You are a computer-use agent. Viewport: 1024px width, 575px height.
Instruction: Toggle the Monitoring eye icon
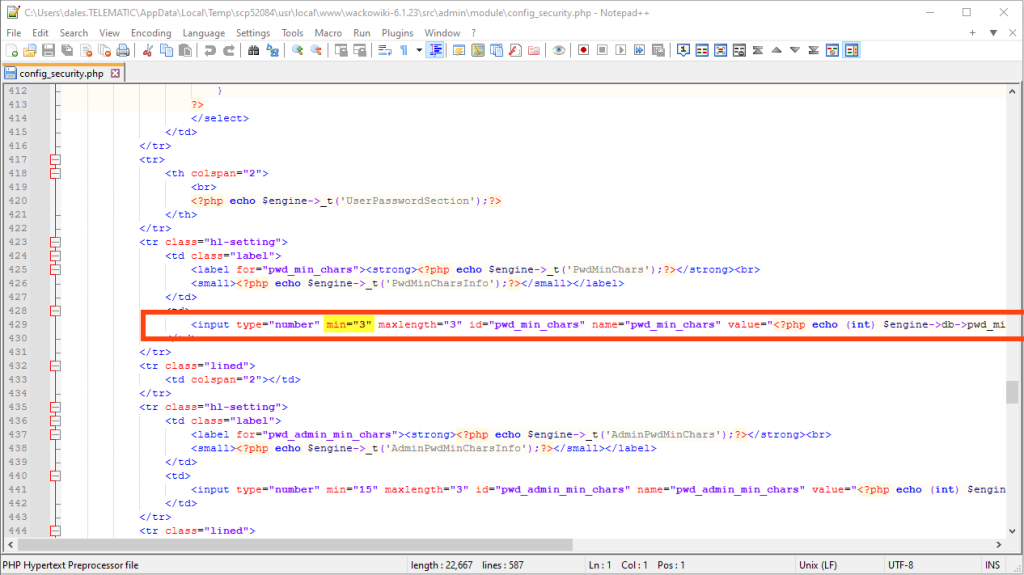(x=559, y=50)
